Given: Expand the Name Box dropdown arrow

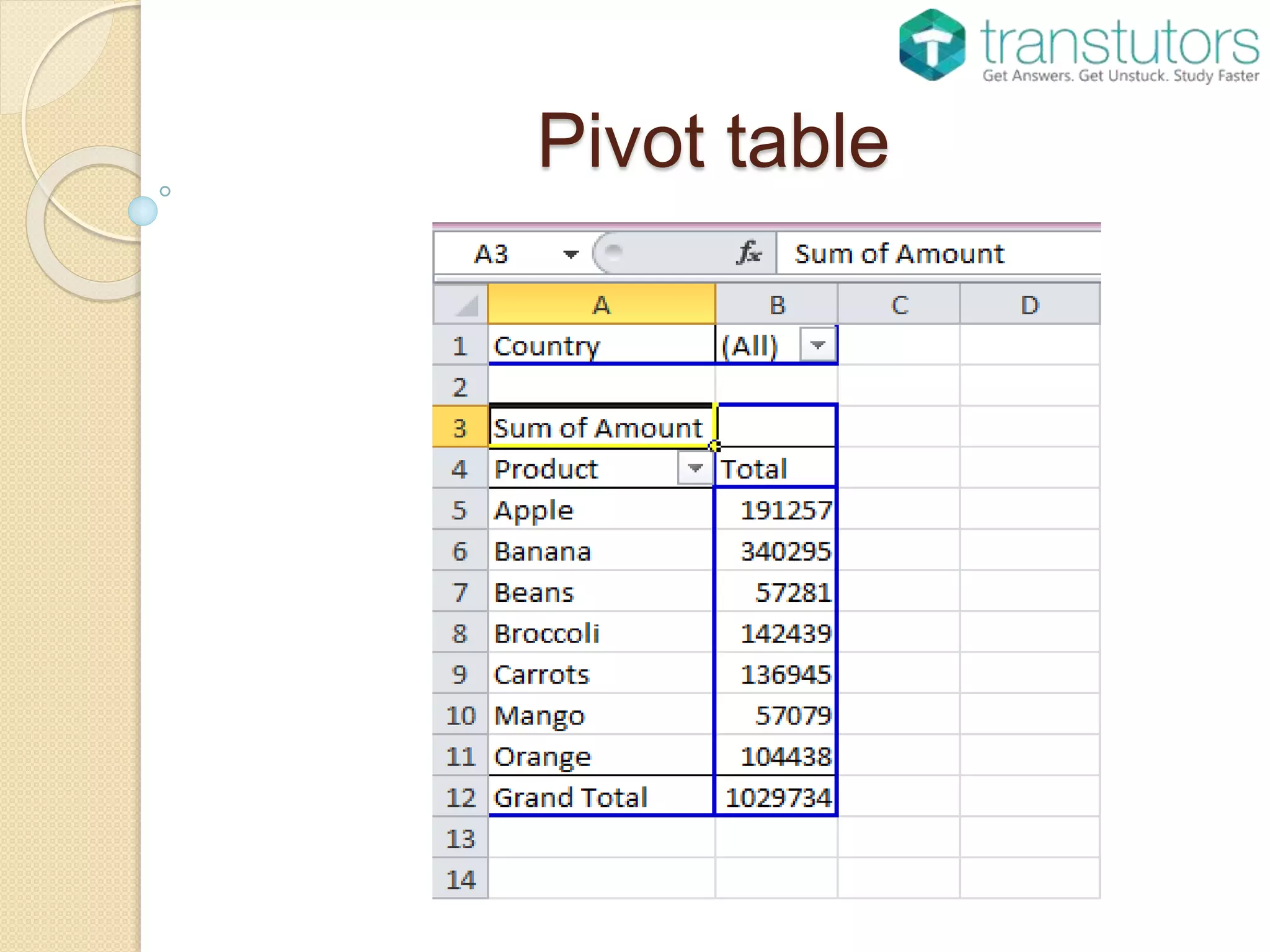Looking at the screenshot, I should pos(571,253).
